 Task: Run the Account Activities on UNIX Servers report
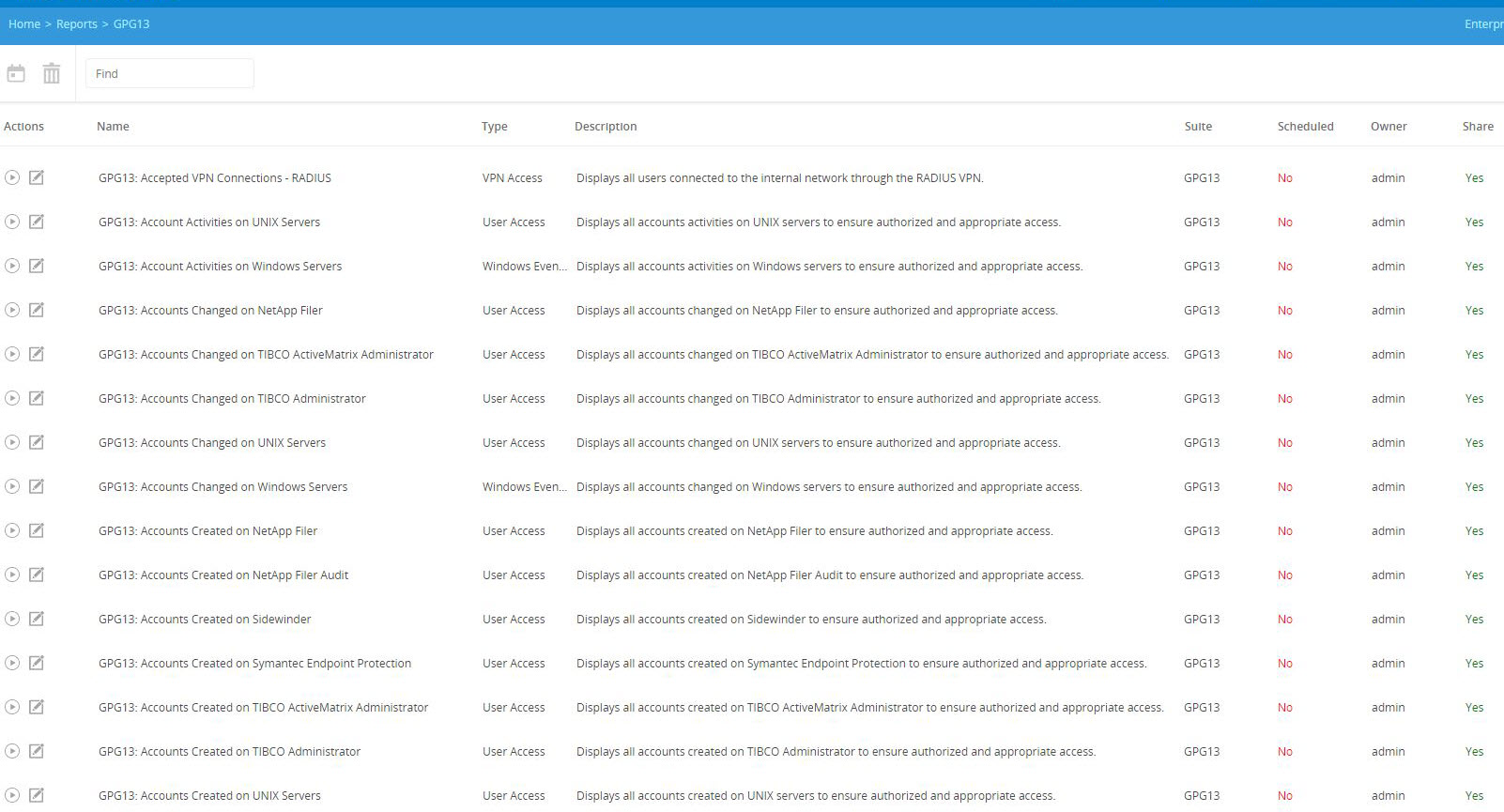(x=12, y=222)
